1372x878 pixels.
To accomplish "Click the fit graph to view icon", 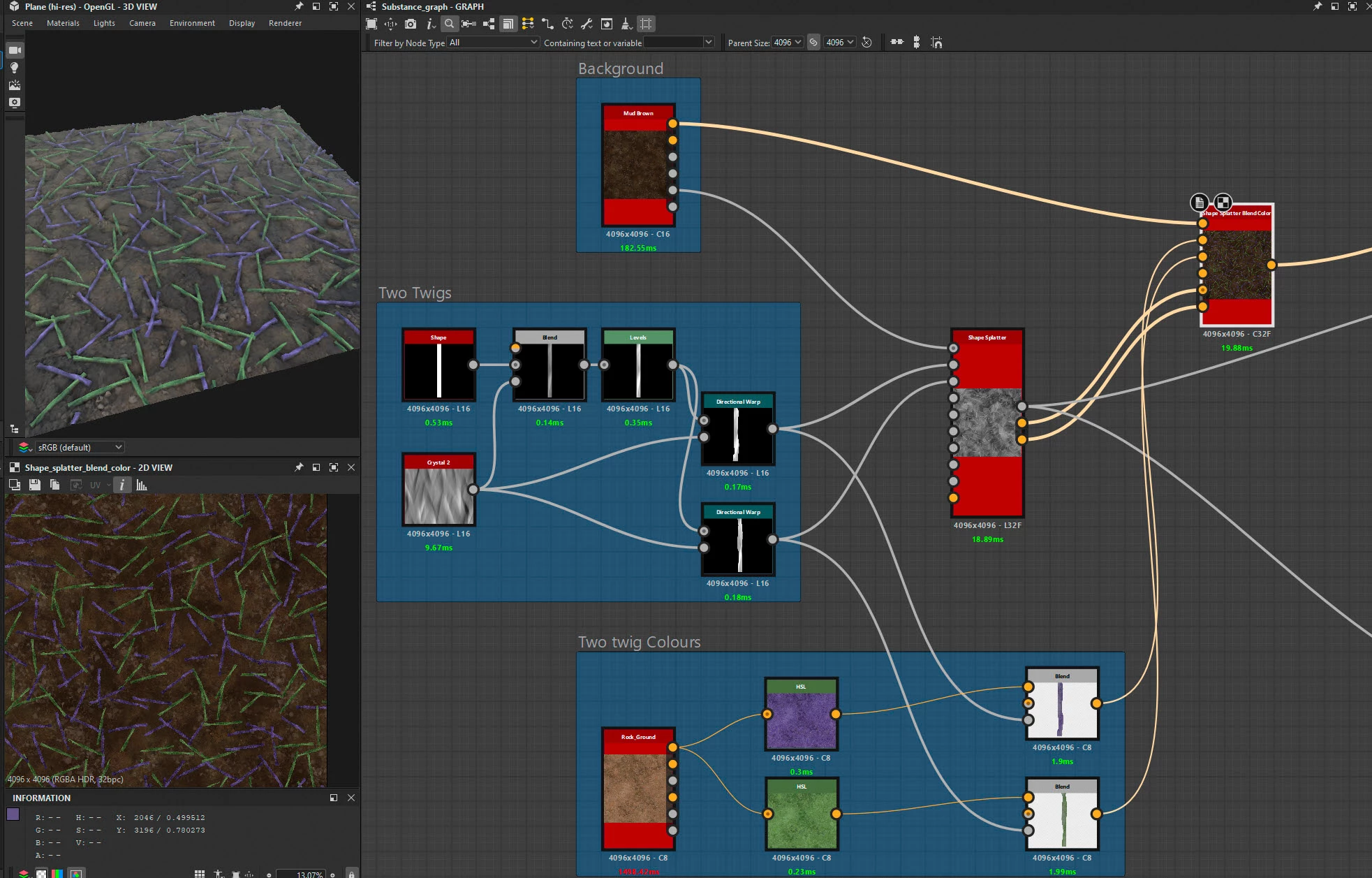I will coord(371,24).
